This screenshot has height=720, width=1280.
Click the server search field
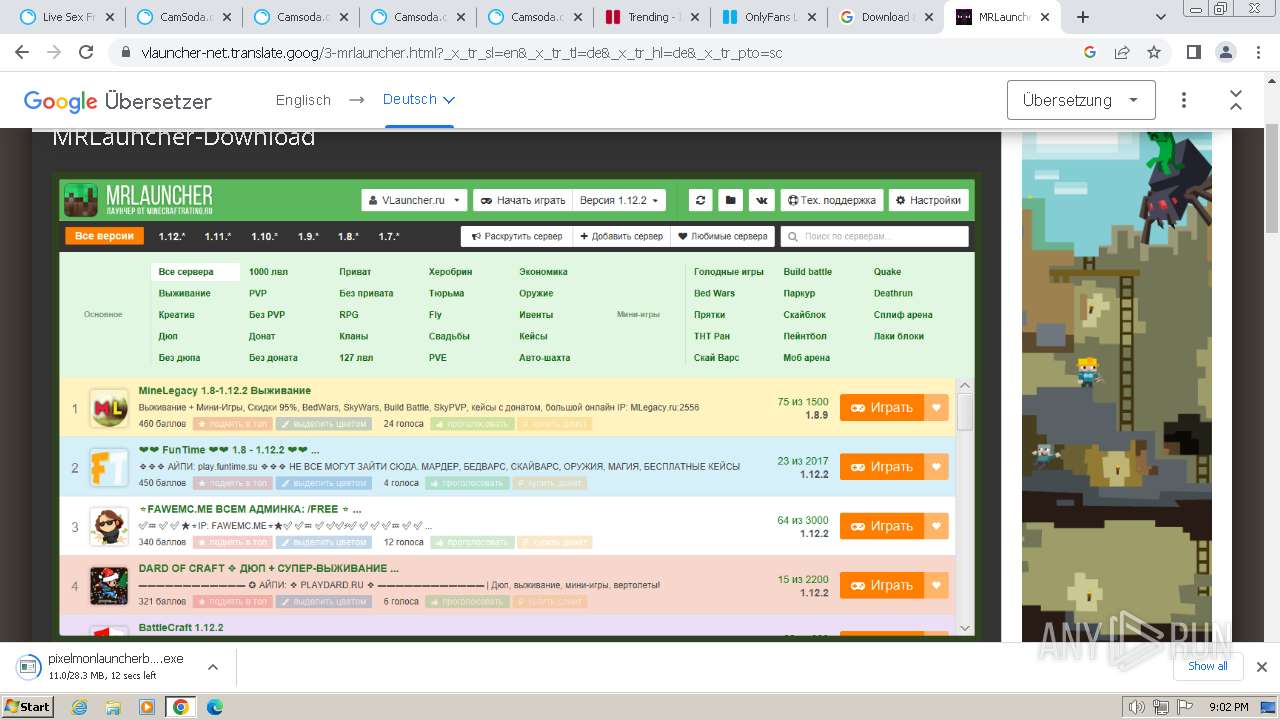tap(874, 236)
